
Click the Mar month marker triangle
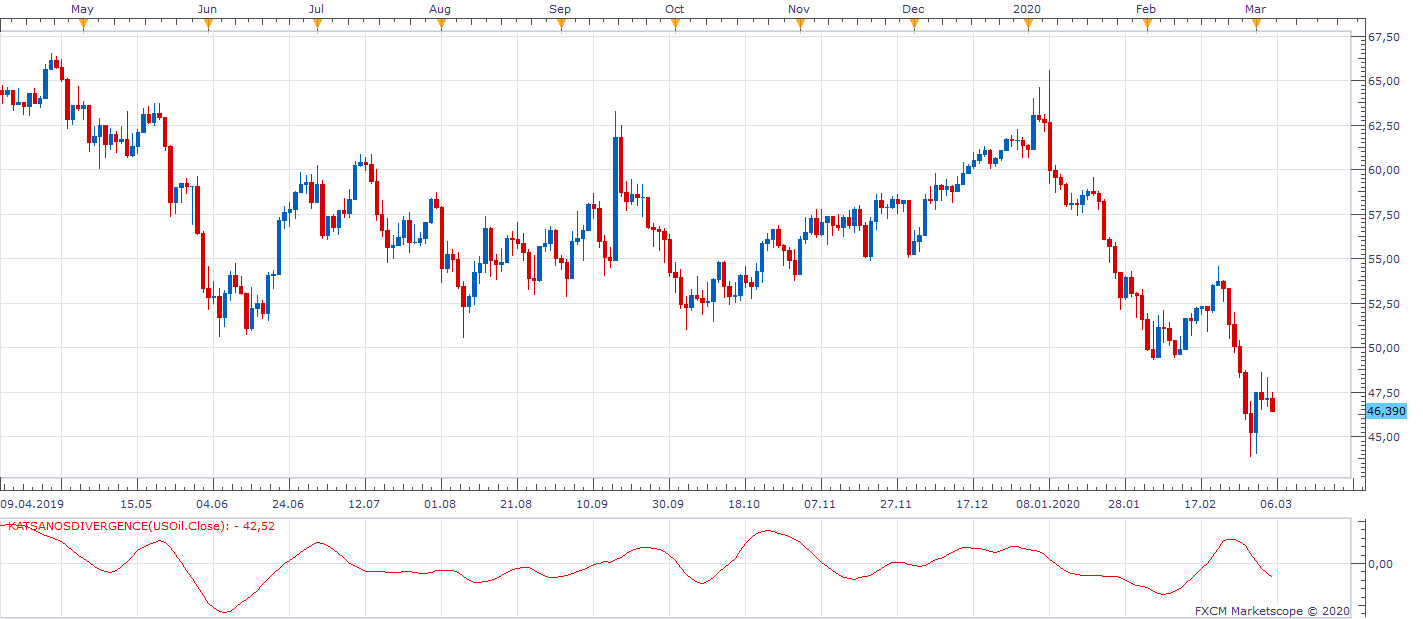(1256, 25)
